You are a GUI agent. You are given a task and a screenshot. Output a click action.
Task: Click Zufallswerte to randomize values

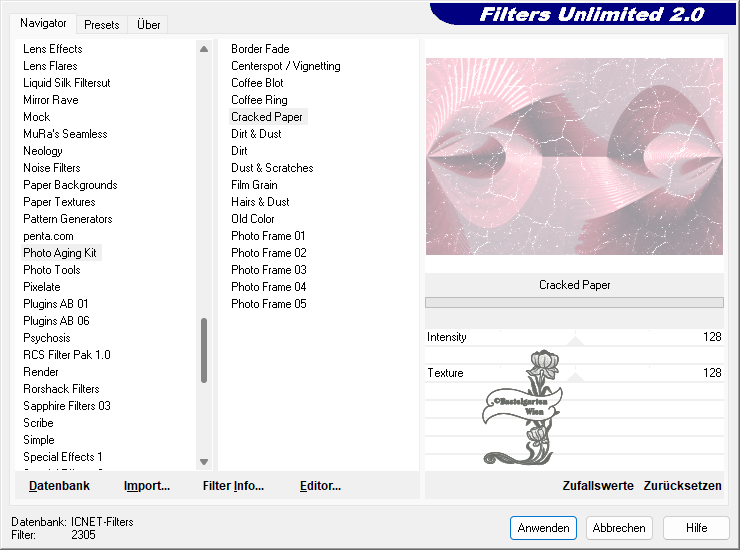598,486
